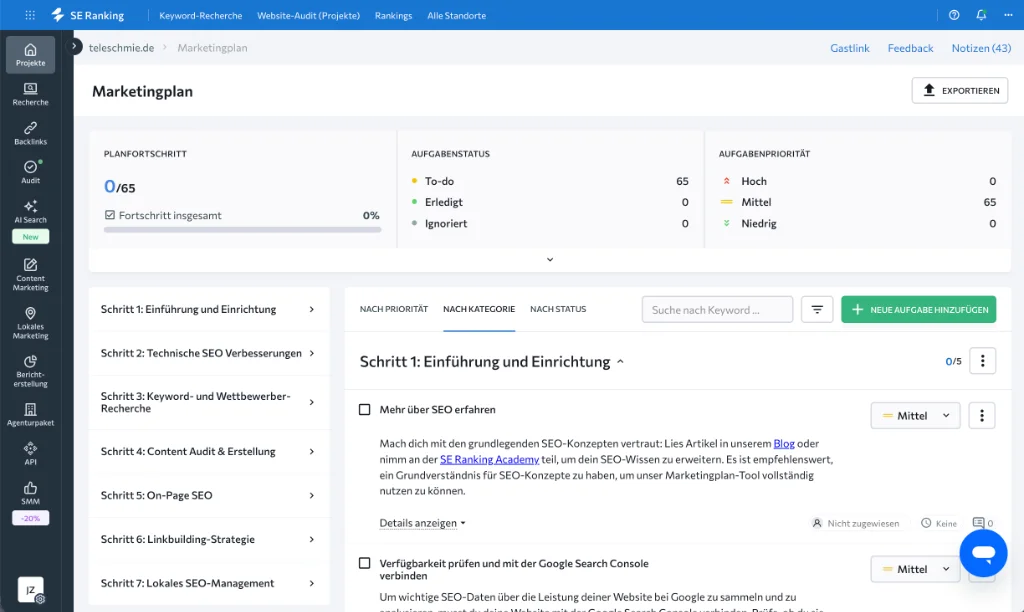This screenshot has width=1024, height=612.
Task: Open Content Marketing in the sidebar
Action: coord(31,274)
